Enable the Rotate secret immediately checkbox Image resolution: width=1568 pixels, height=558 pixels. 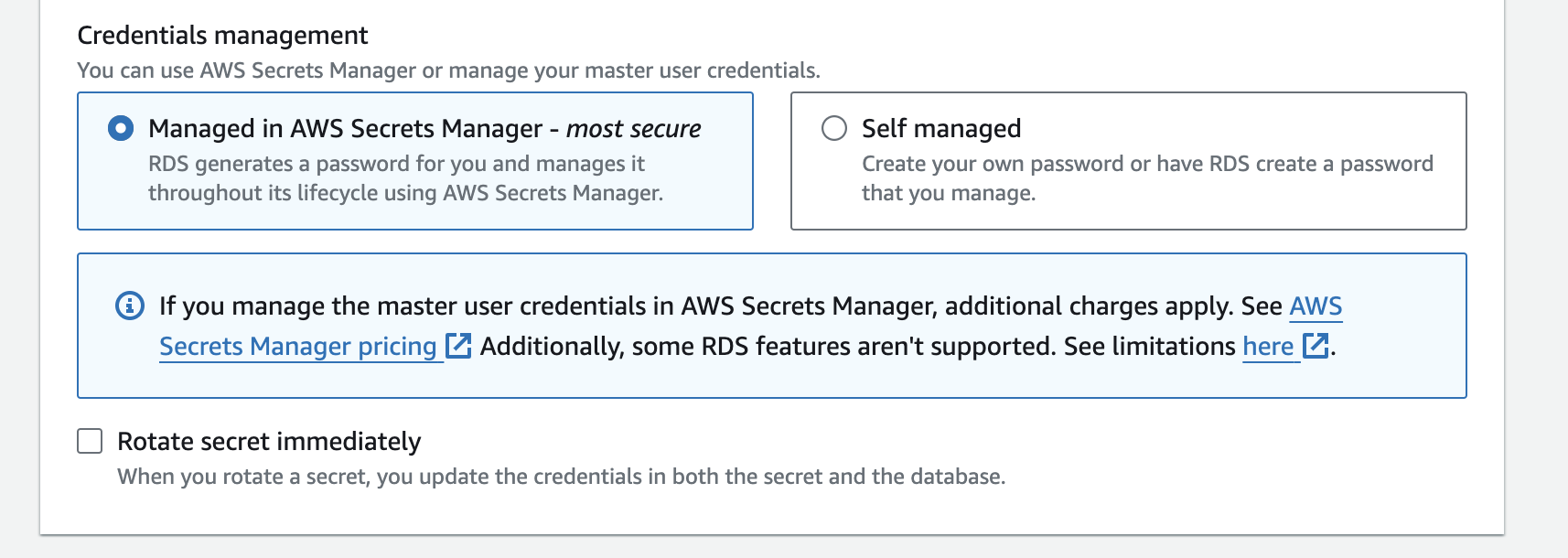click(90, 442)
